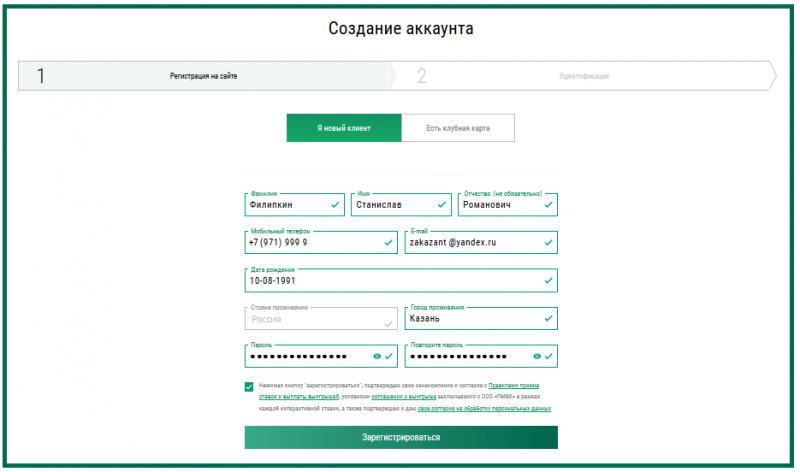The image size is (800, 472).
Task: Click the checkmark icon in birth date field
Action: pos(548,281)
